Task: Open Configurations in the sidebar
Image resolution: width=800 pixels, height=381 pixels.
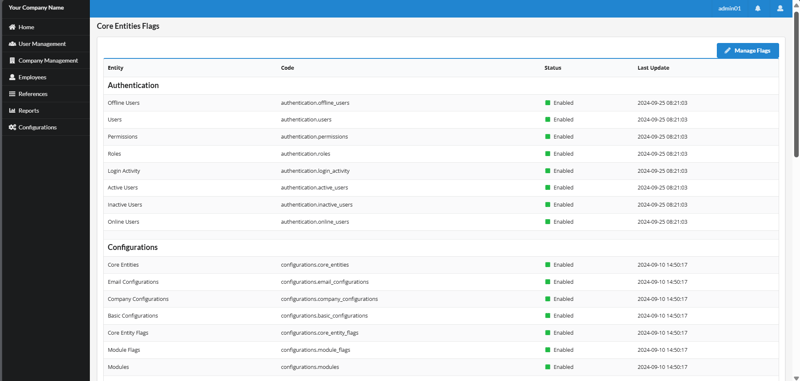Action: (x=45, y=127)
